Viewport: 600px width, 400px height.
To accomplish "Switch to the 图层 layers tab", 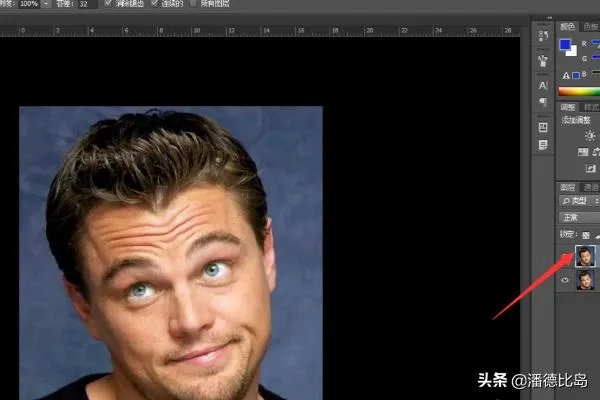I will tap(567, 186).
